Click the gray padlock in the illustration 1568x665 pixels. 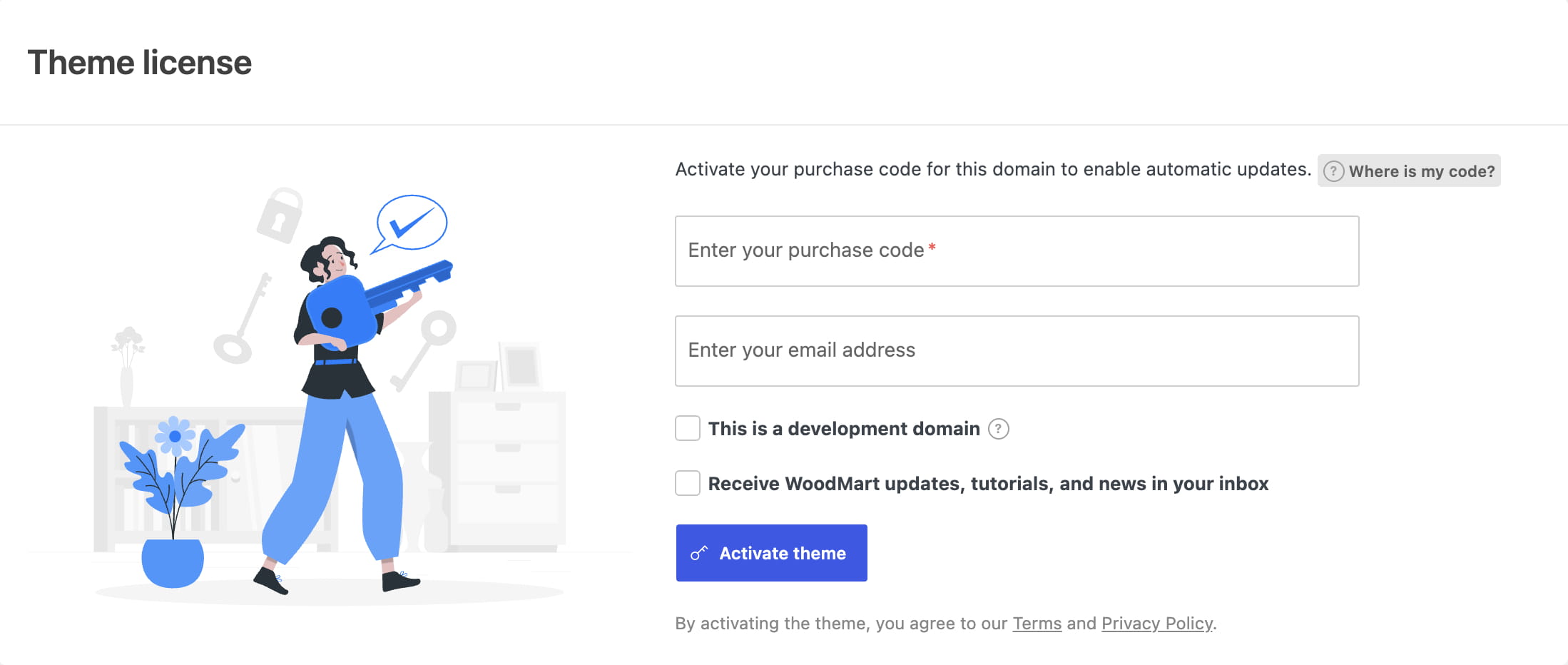[280, 215]
